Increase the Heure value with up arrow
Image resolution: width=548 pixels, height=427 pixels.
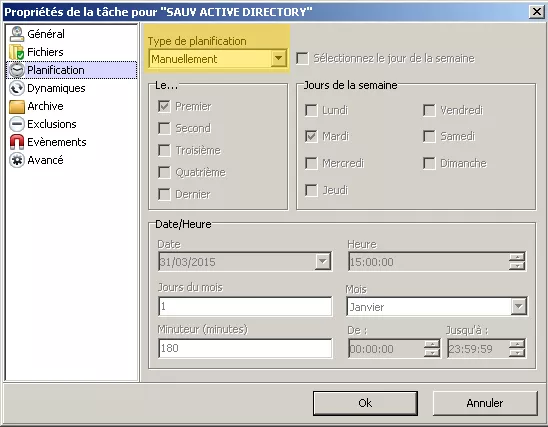click(x=517, y=258)
